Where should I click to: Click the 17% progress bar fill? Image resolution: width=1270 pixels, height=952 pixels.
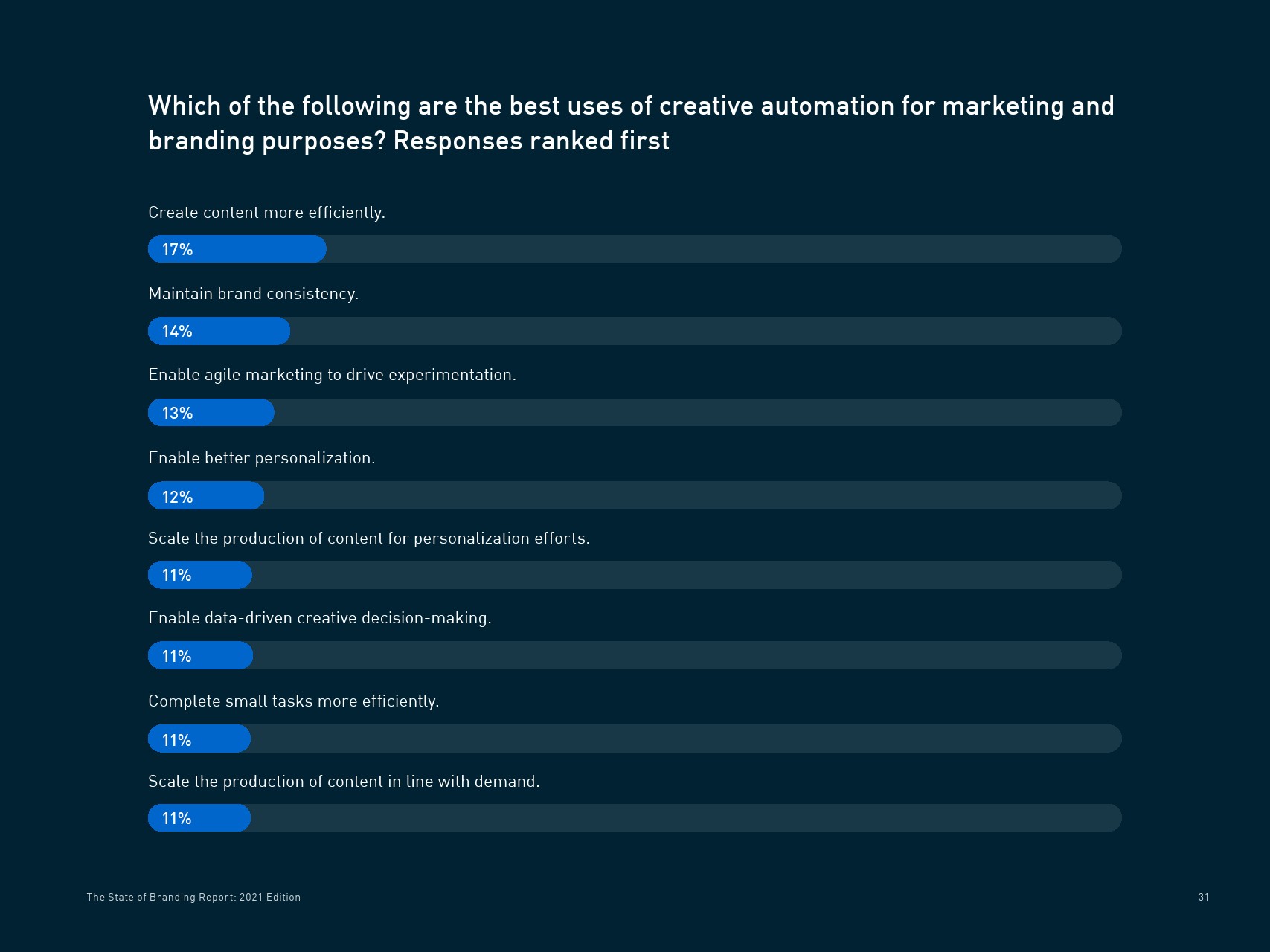(x=237, y=249)
